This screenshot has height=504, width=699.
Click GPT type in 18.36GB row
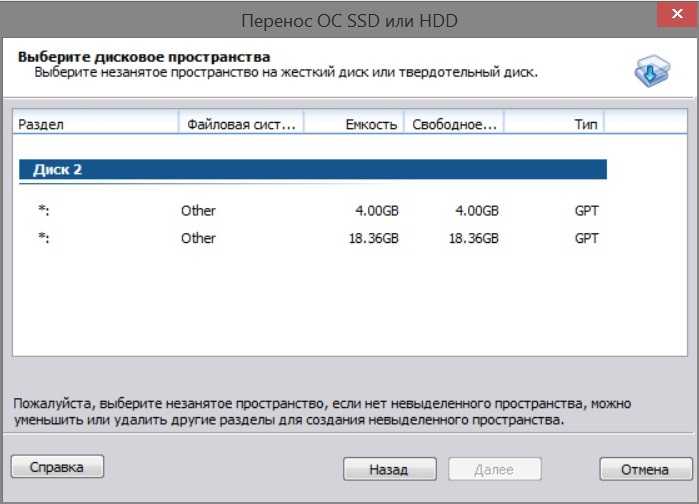pyautogui.click(x=587, y=238)
